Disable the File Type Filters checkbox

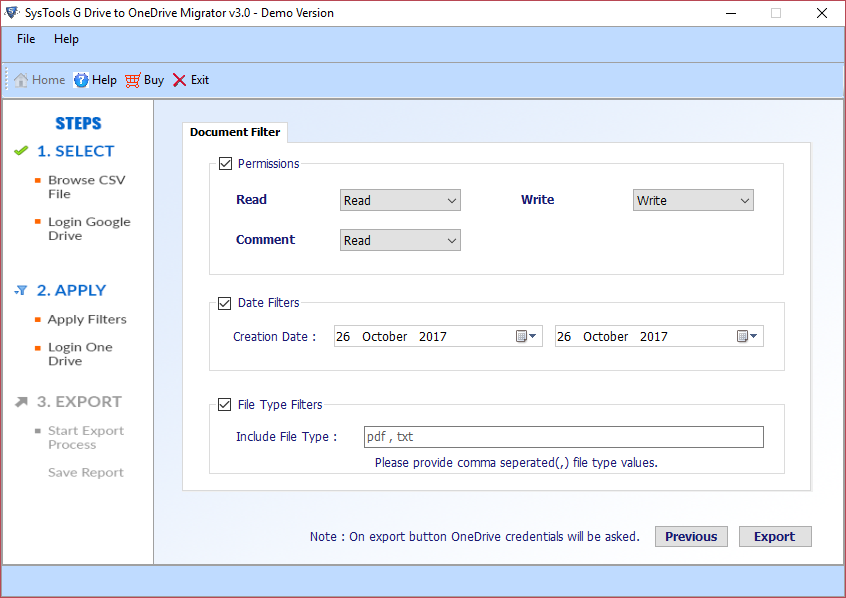click(224, 405)
